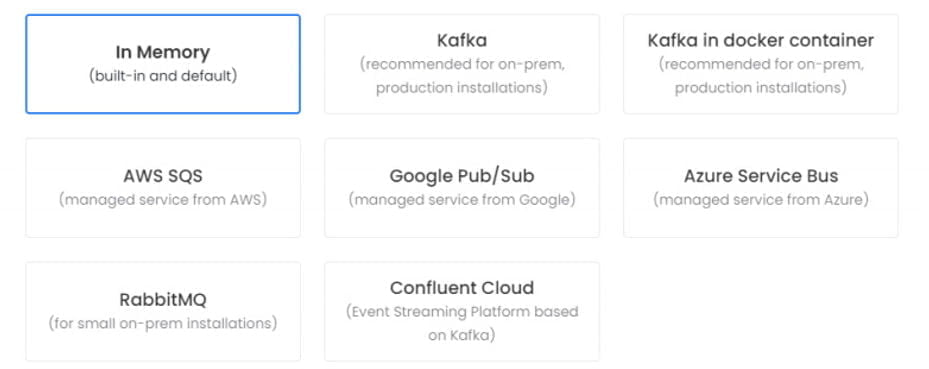
Task: Select the Confluent Cloud card
Action: (462, 312)
